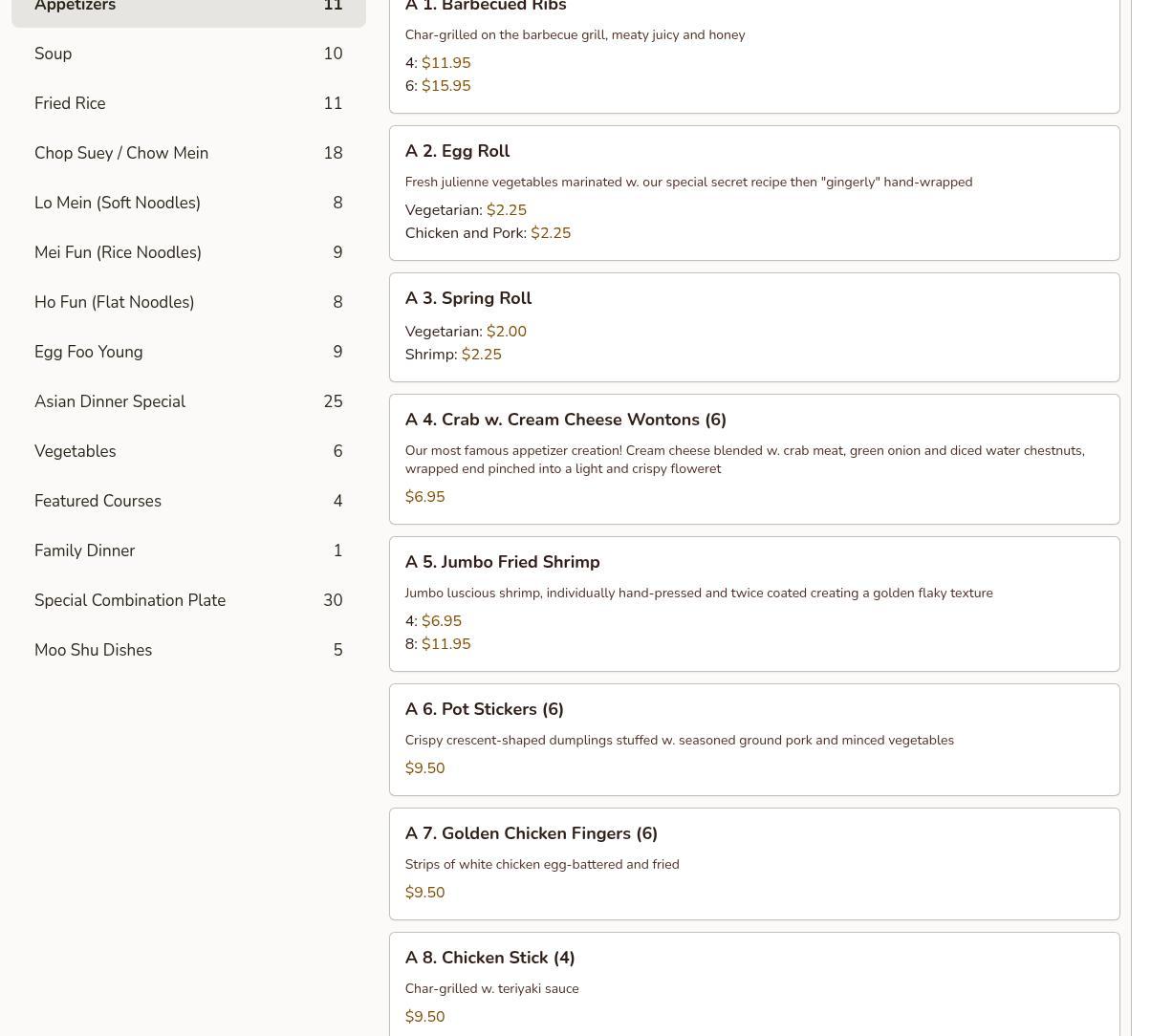Open the A 6. Pot Stickers item
The width and height of the screenshot is (1151, 1036).
(x=753, y=739)
